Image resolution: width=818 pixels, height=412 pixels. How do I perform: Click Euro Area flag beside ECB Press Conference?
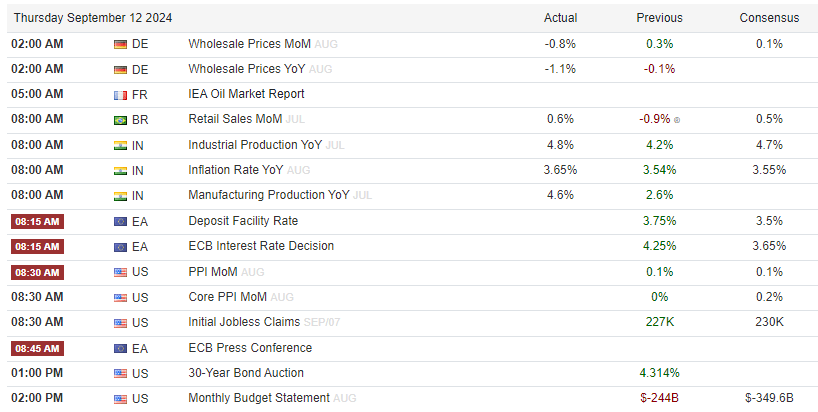(x=120, y=348)
